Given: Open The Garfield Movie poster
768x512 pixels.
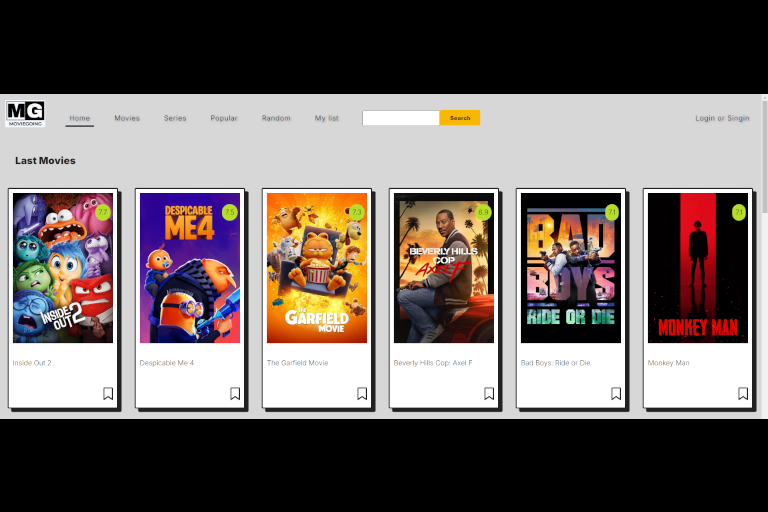Looking at the screenshot, I should pos(317,268).
